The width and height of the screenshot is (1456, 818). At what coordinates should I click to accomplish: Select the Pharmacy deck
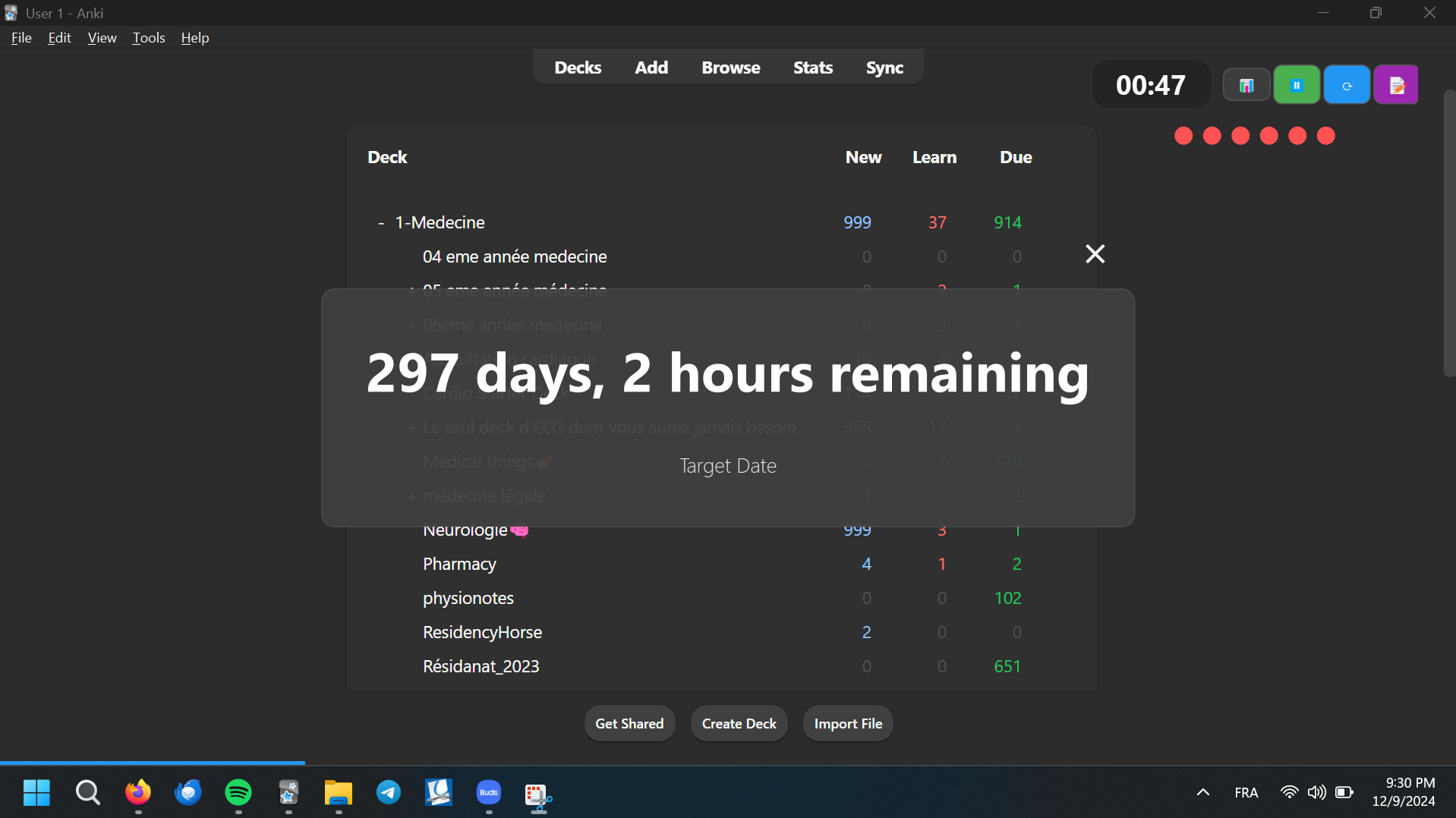pyautogui.click(x=459, y=564)
